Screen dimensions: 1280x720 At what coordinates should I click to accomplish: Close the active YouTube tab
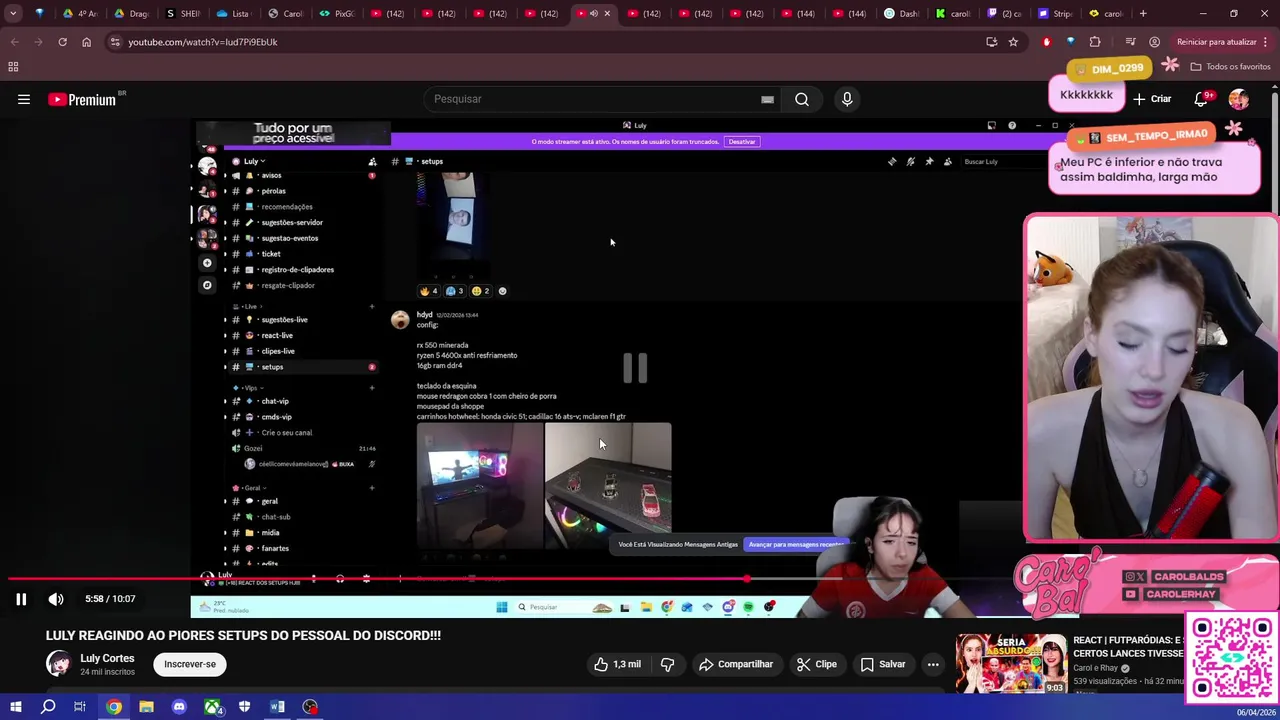(x=607, y=14)
